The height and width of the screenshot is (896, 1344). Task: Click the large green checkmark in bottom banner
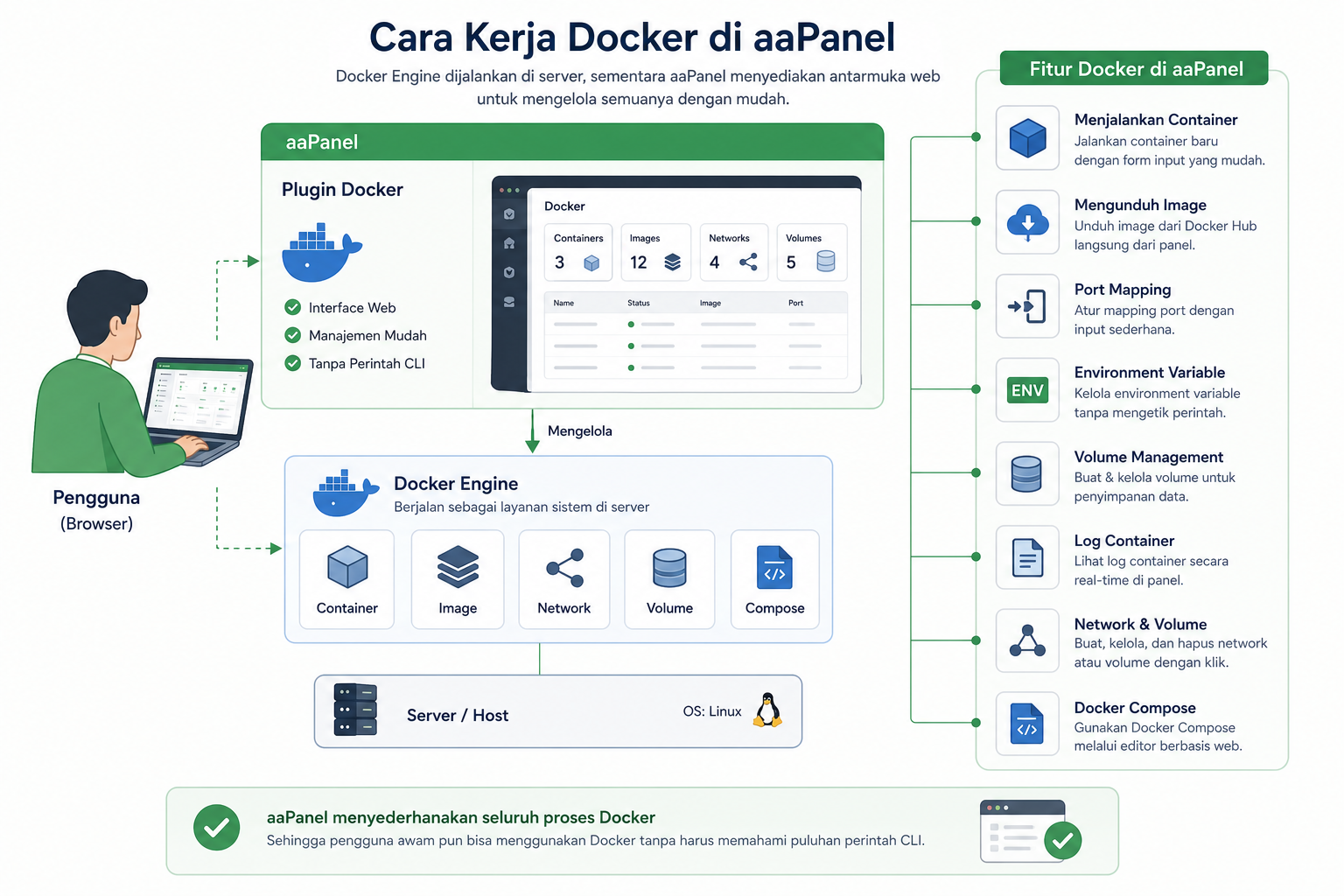tap(216, 828)
